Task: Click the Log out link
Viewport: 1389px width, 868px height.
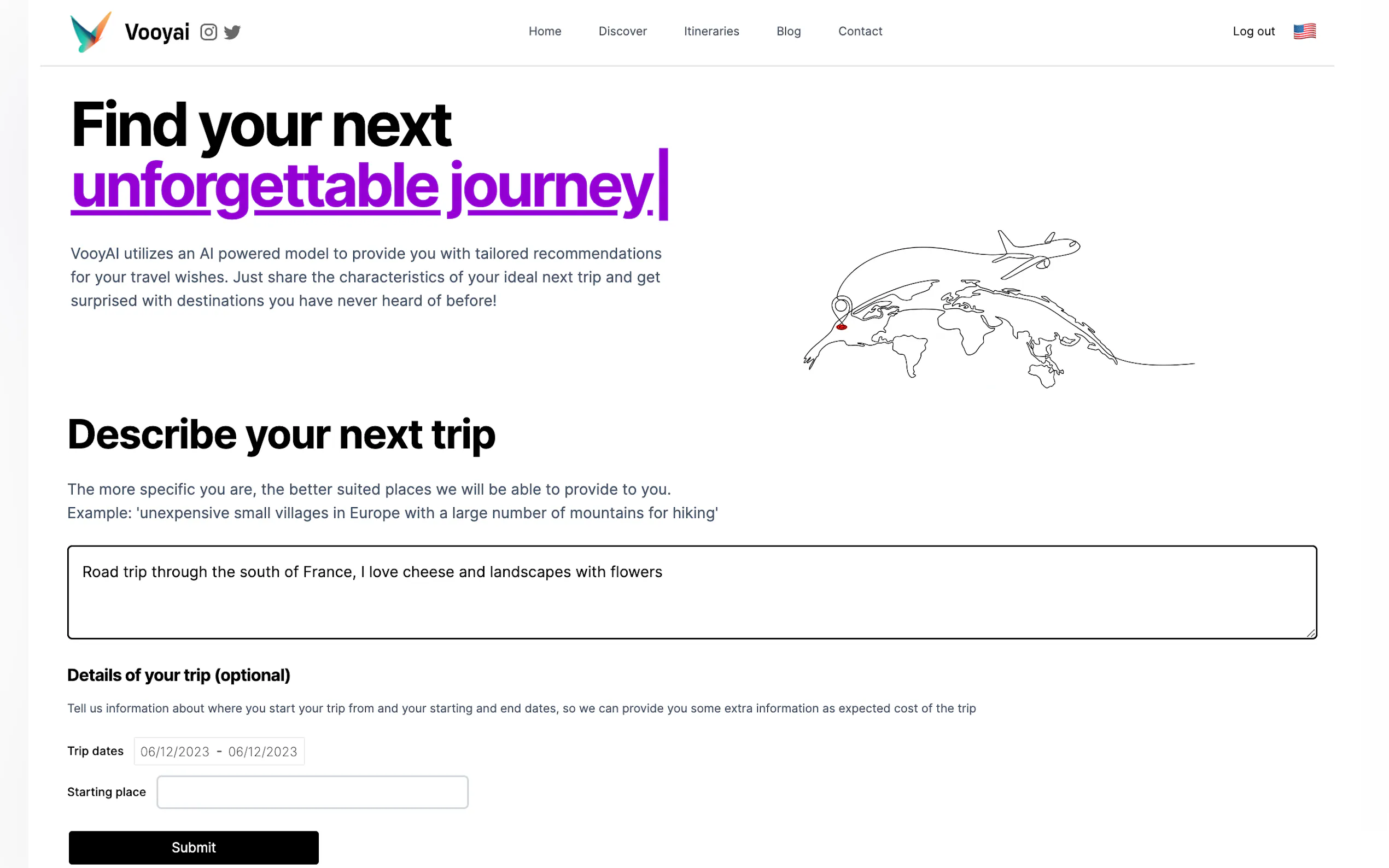Action: click(1253, 32)
